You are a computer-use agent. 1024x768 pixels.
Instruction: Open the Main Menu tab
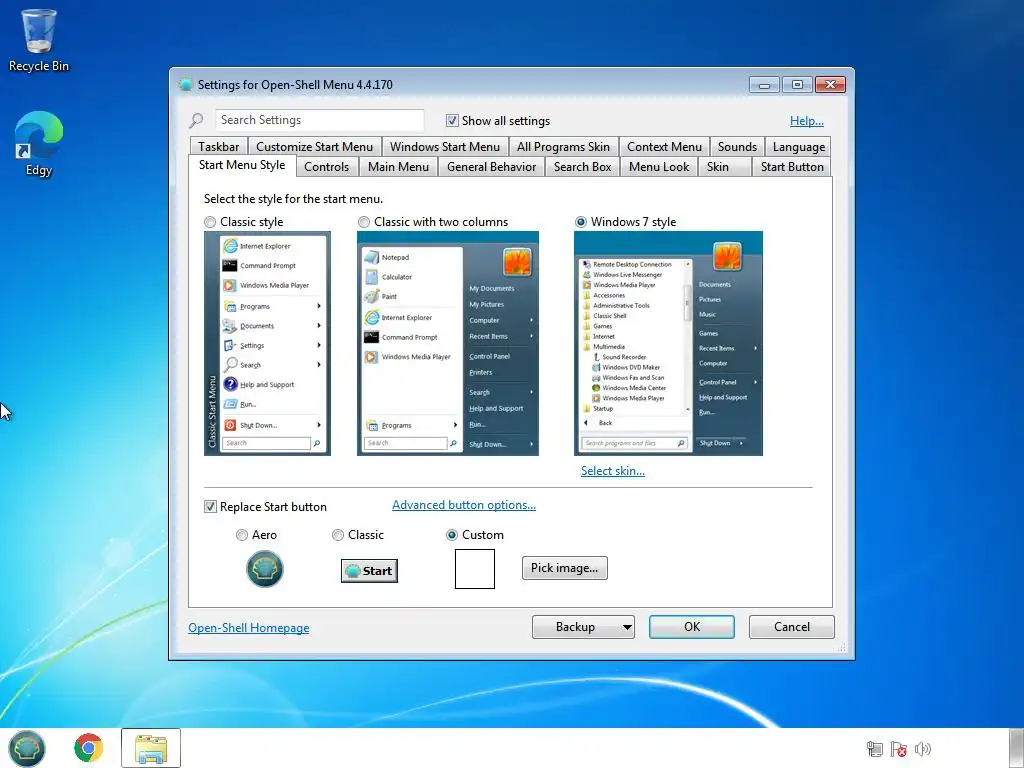[x=398, y=167]
